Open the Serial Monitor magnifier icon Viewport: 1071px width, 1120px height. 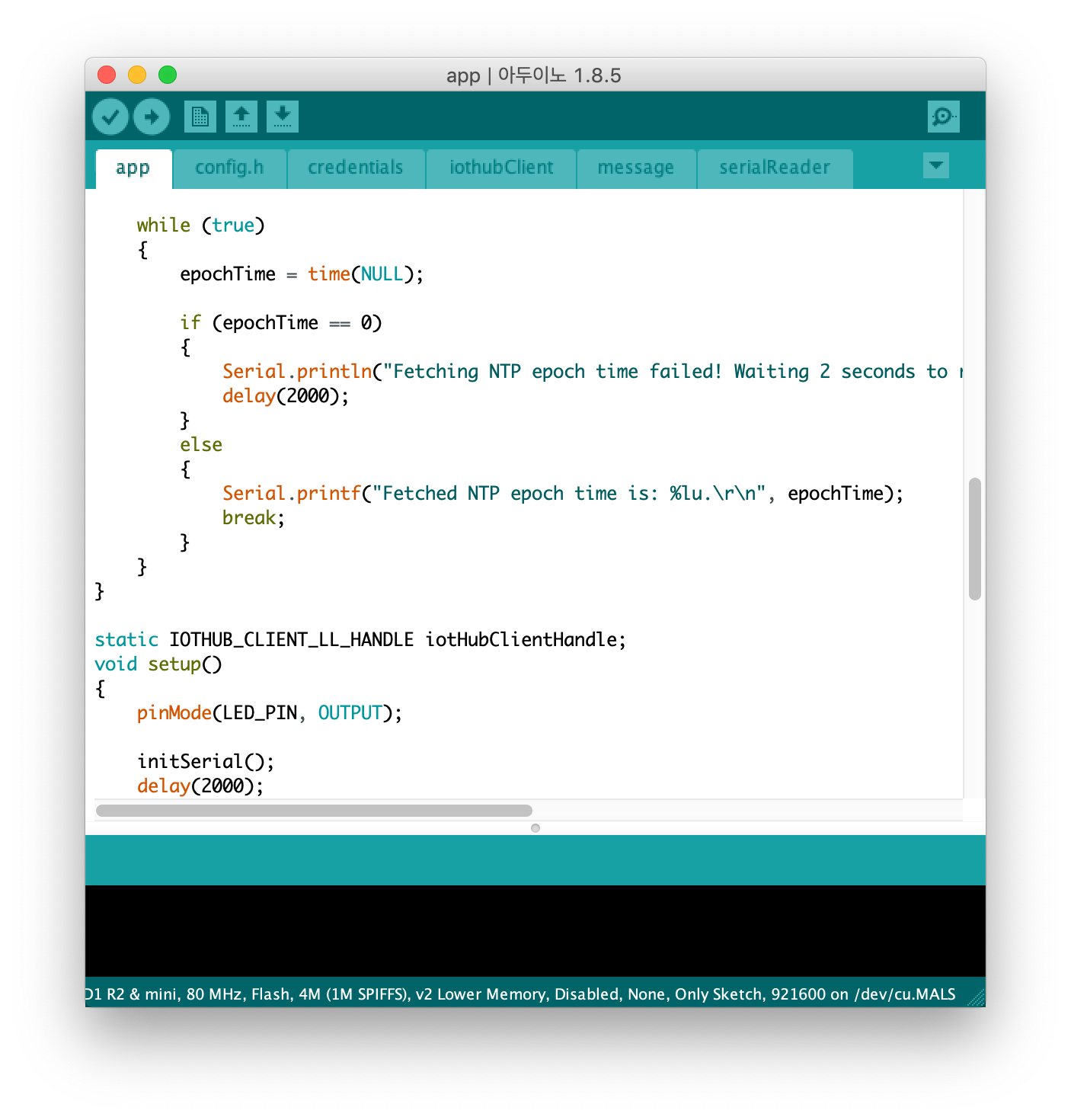pos(944,117)
